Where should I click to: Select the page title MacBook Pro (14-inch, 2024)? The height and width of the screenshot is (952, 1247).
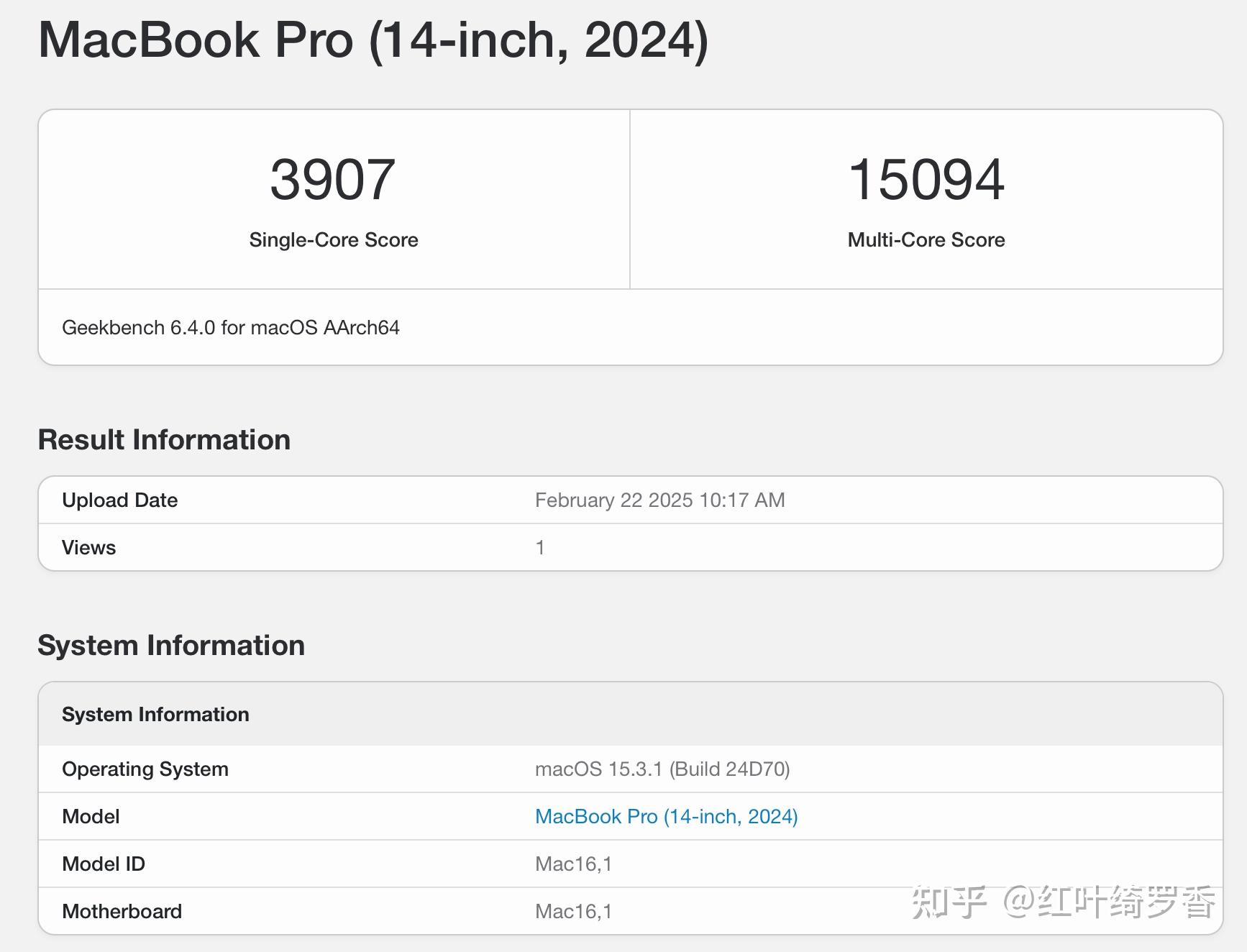click(373, 41)
